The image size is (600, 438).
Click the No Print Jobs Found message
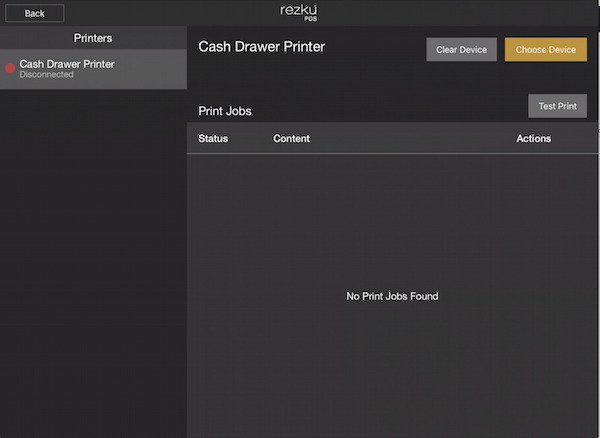coord(392,296)
